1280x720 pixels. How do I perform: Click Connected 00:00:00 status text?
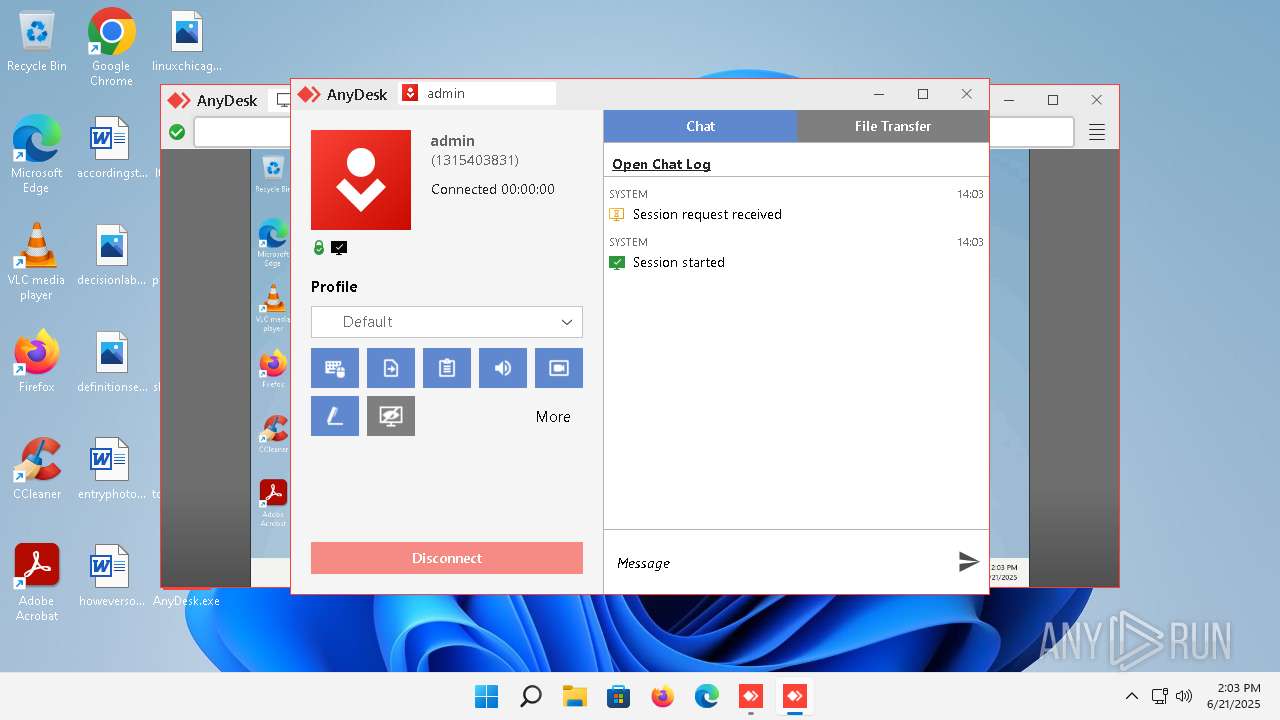pos(493,189)
